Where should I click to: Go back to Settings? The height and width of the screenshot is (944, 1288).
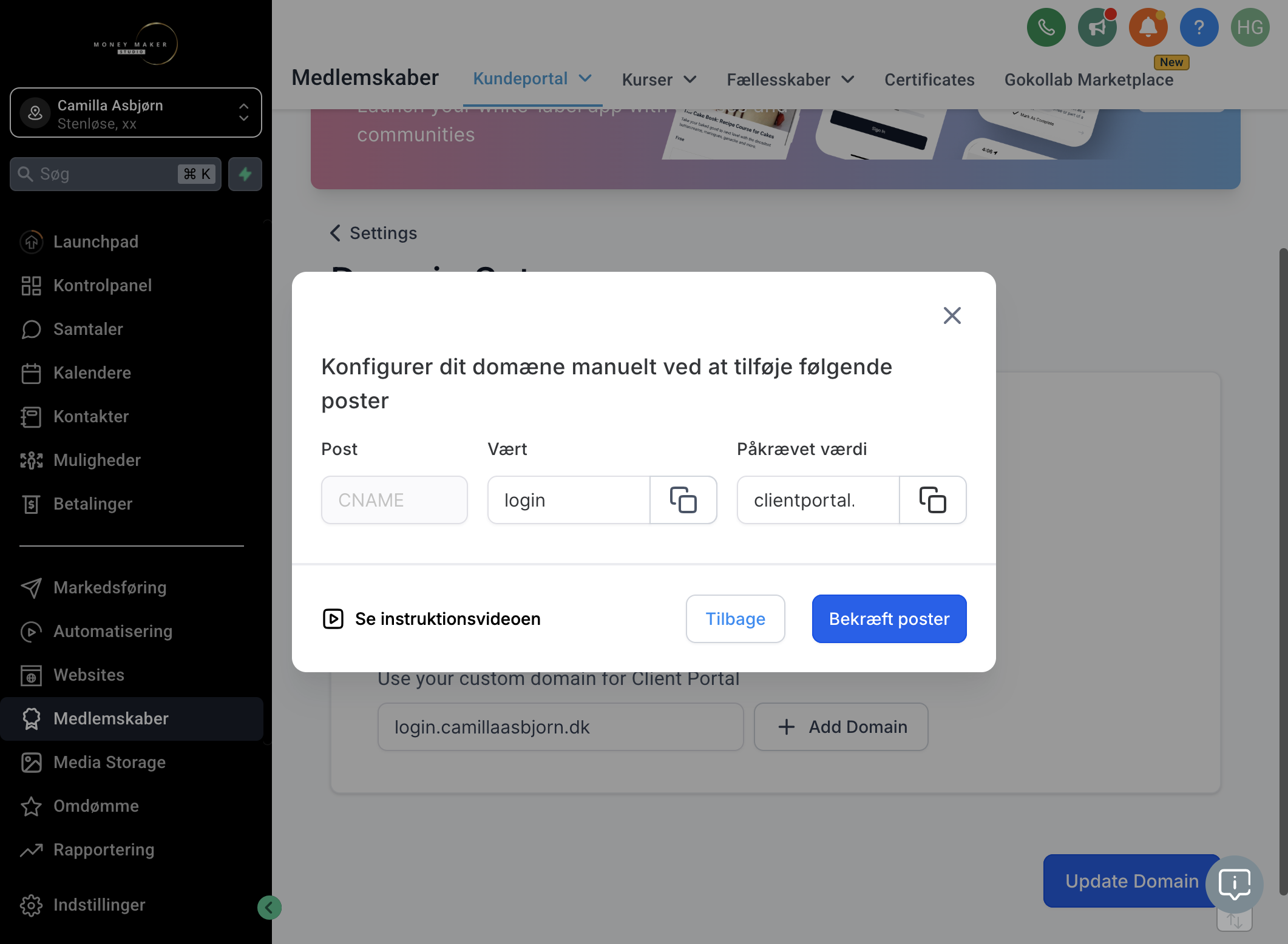pos(373,233)
